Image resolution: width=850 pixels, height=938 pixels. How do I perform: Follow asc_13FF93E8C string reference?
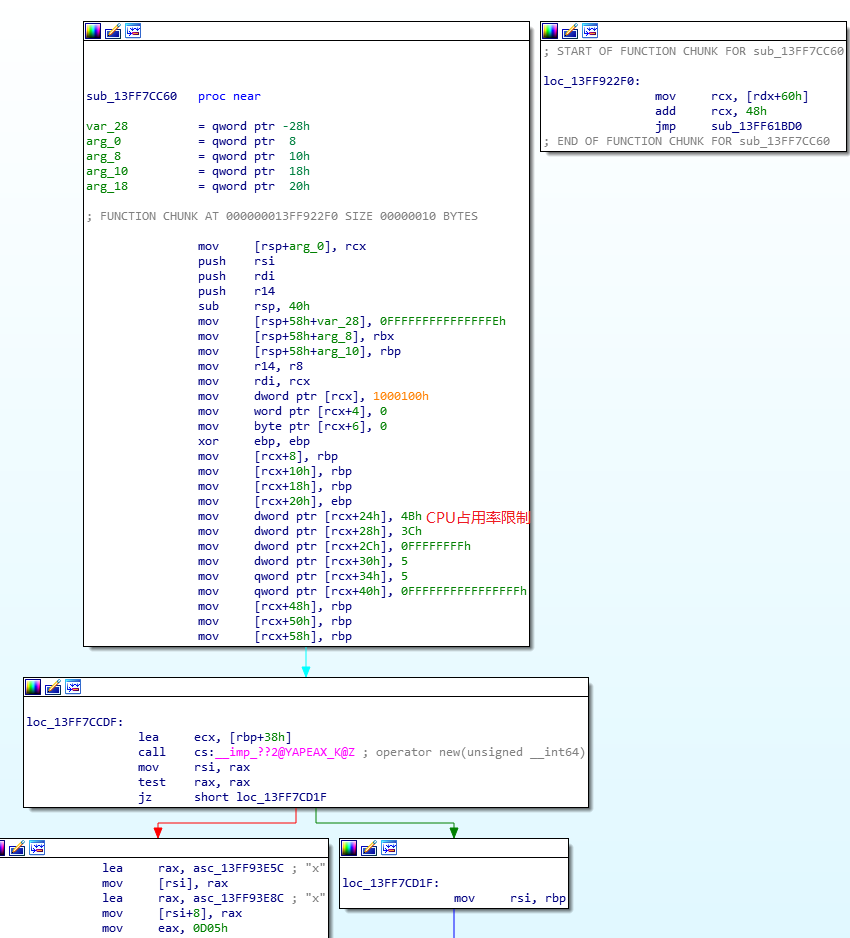click(x=238, y=898)
